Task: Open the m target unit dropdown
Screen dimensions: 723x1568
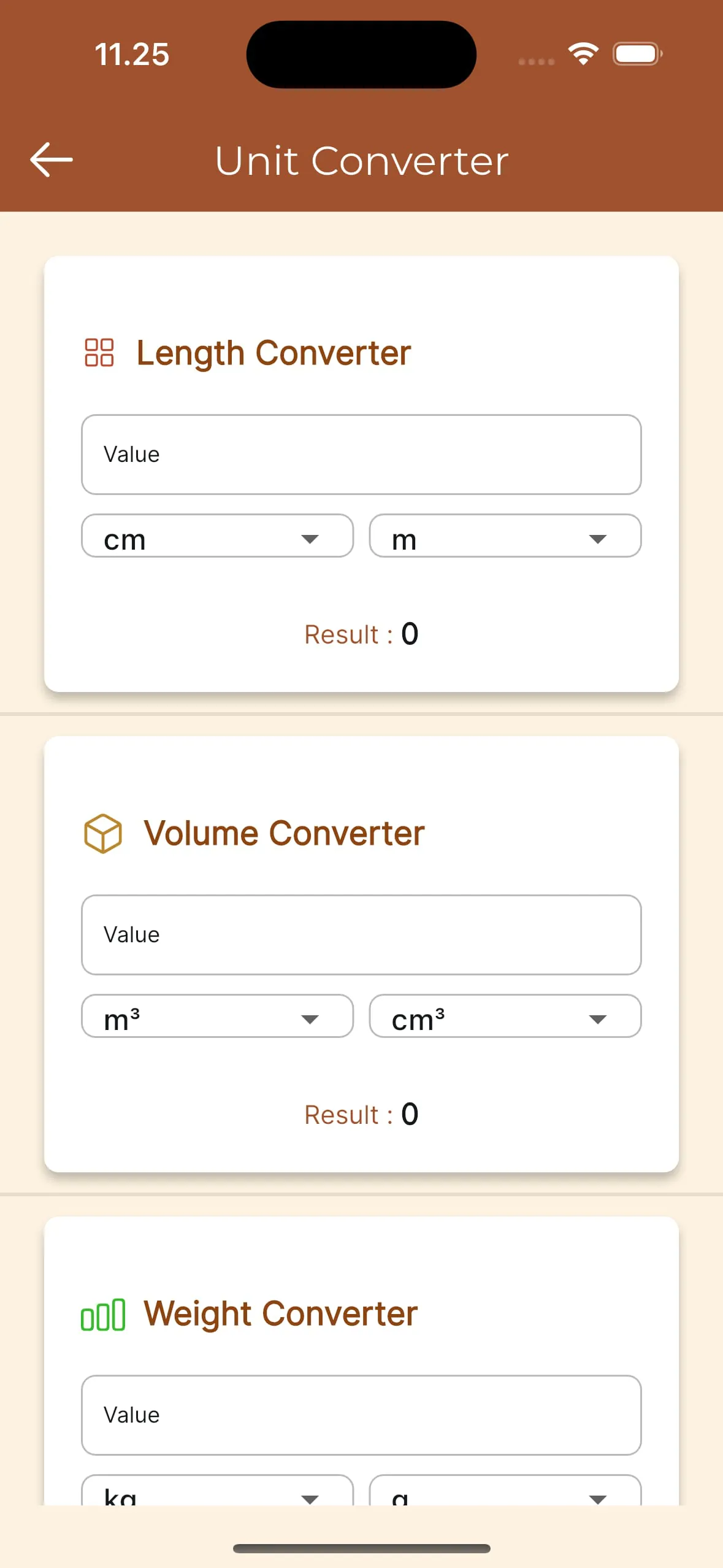Action: pyautogui.click(x=504, y=536)
